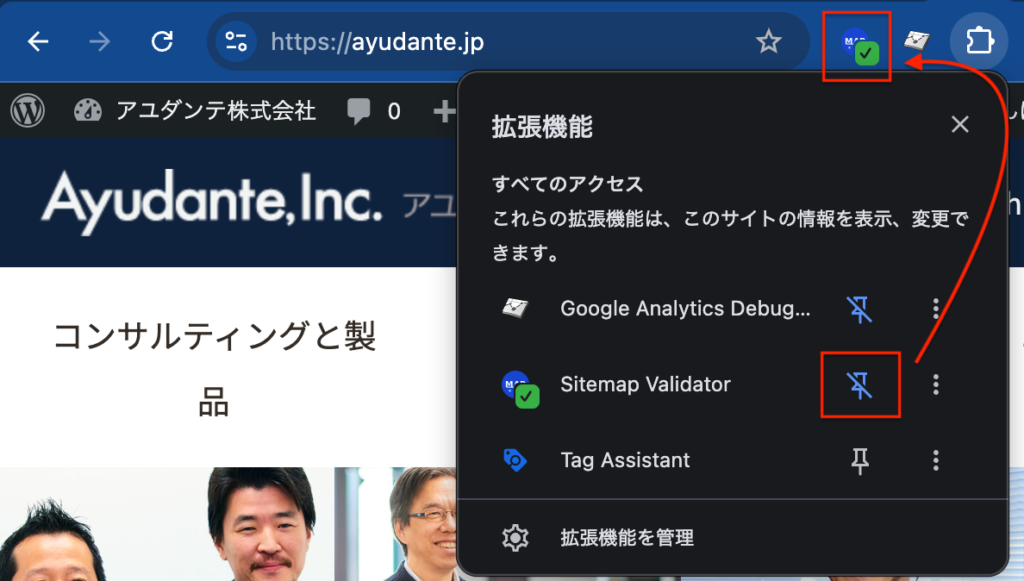The image size is (1024, 581).
Task: Close the extensions popup panel
Action: [x=959, y=124]
